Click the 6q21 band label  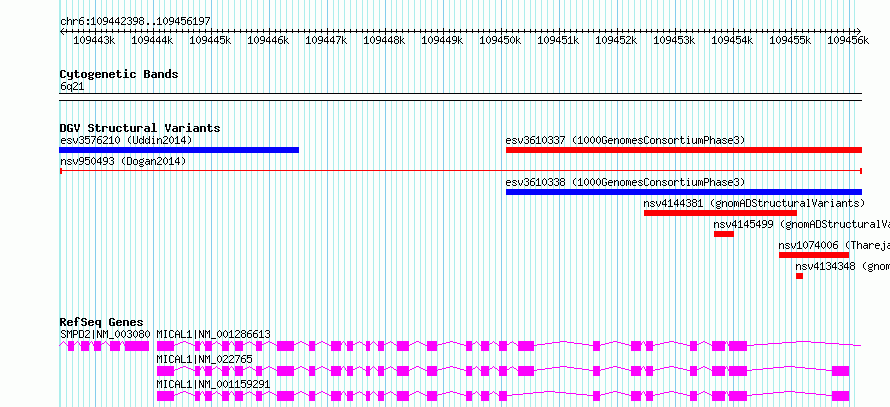point(72,86)
